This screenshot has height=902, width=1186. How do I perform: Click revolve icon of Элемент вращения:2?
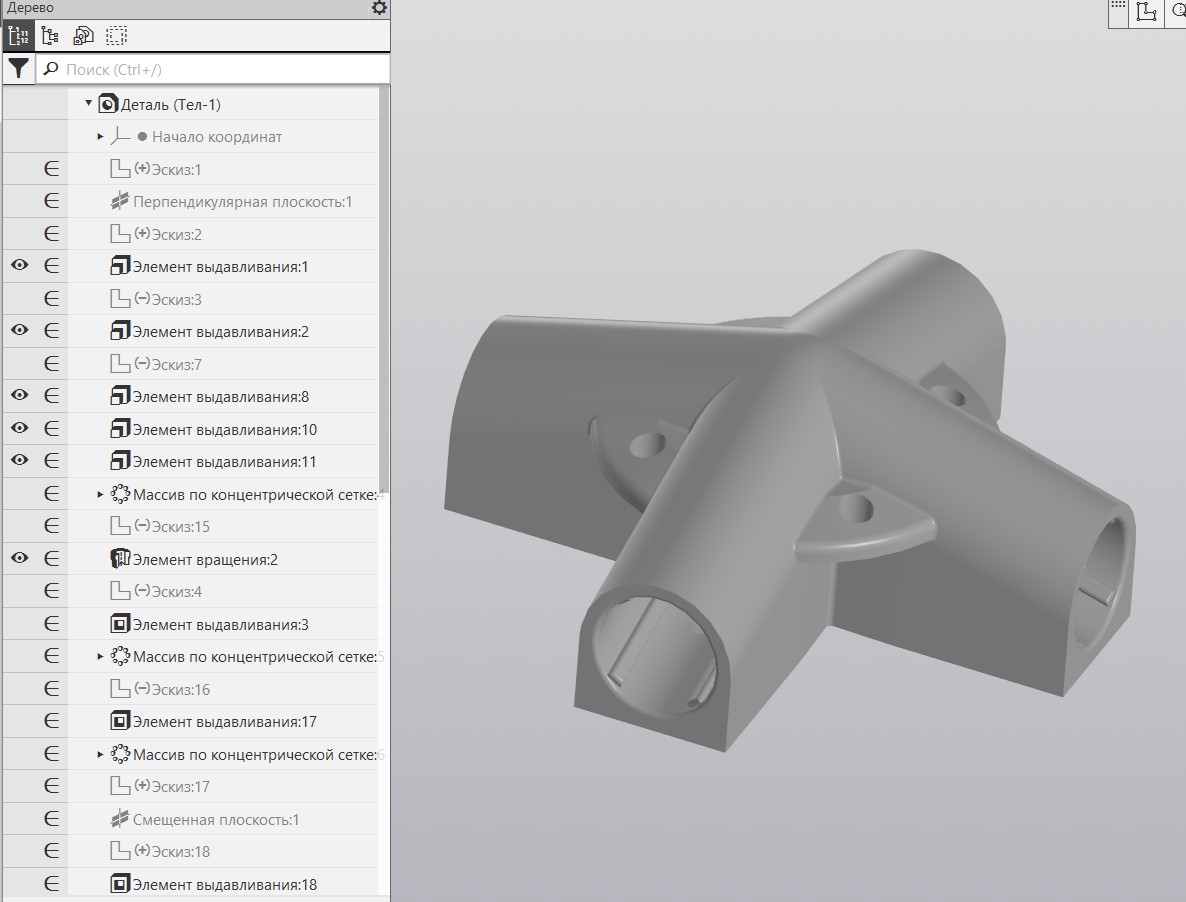(120, 559)
